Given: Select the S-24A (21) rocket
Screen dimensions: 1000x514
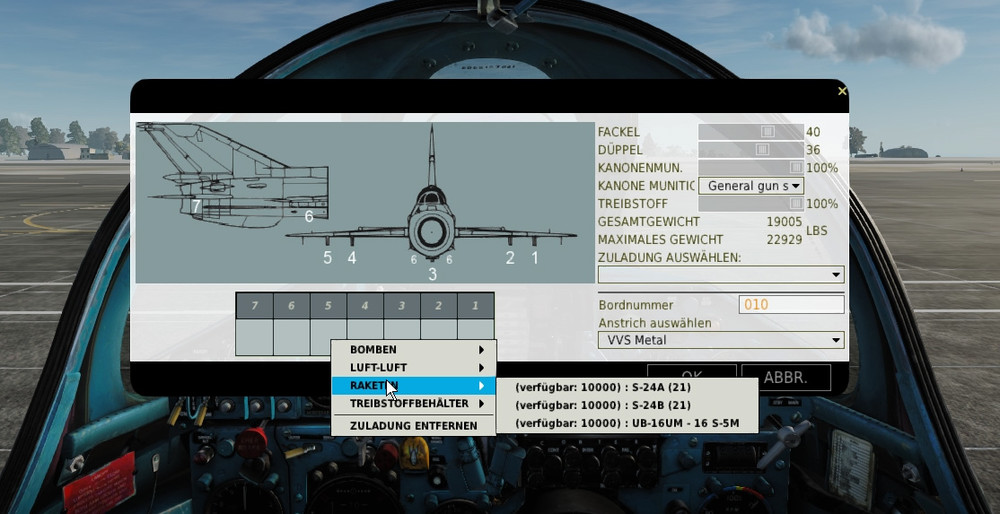Looking at the screenshot, I should [627, 387].
